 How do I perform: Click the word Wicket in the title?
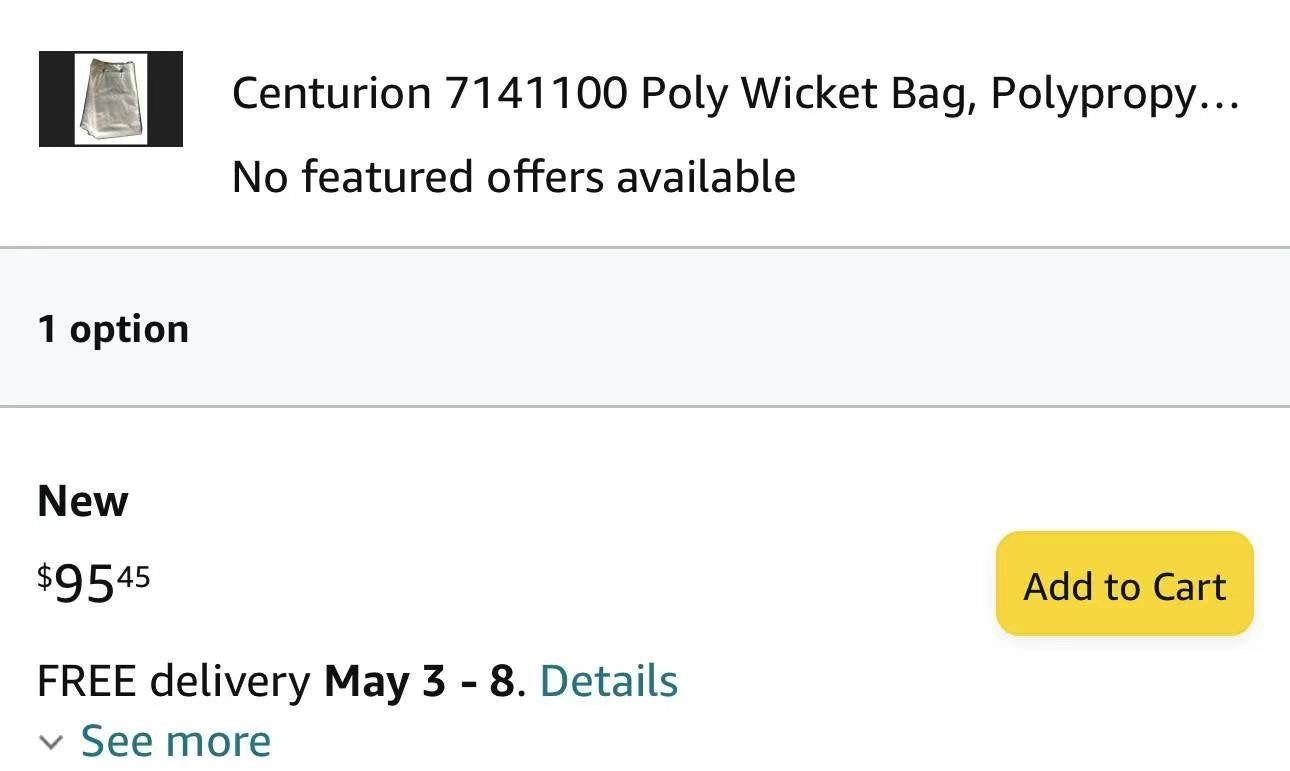click(x=808, y=94)
